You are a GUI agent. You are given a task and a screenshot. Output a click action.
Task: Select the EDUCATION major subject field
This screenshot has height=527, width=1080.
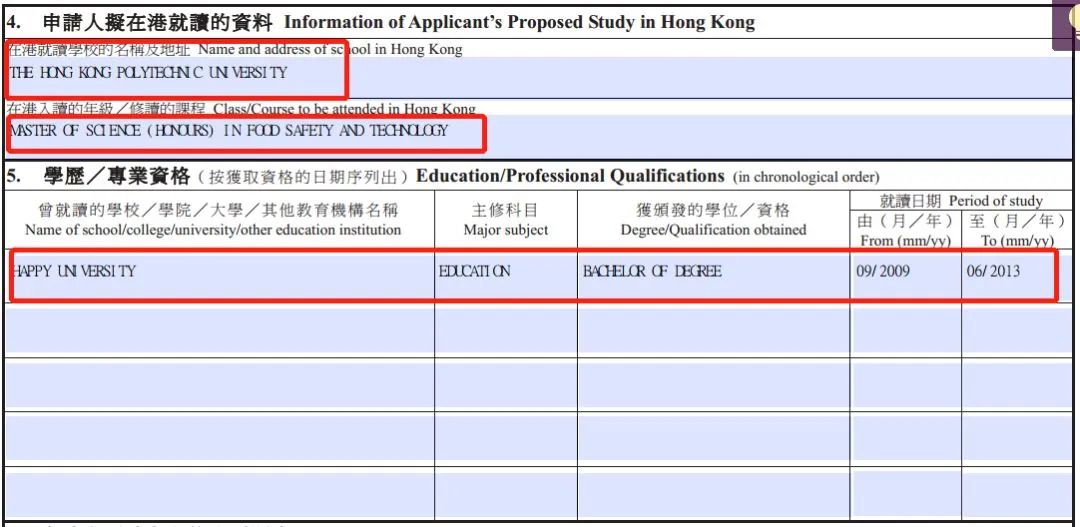pos(506,276)
